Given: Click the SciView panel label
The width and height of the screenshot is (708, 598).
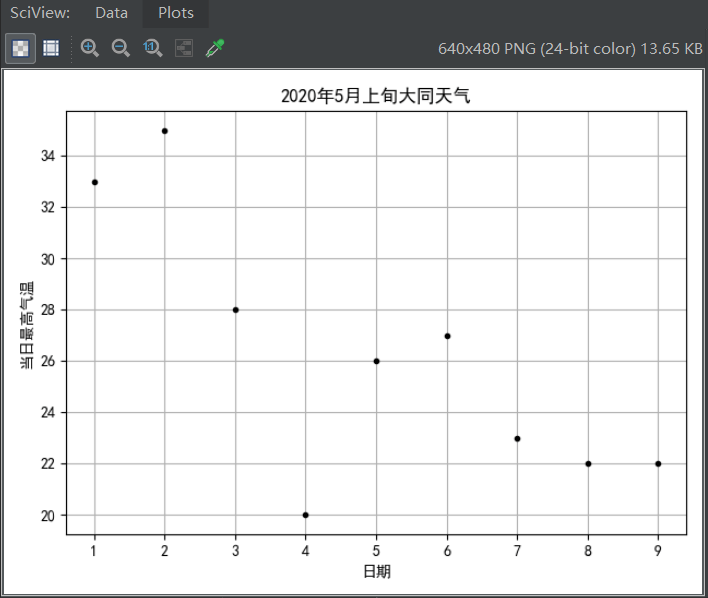Looking at the screenshot, I should pyautogui.click(x=40, y=13).
